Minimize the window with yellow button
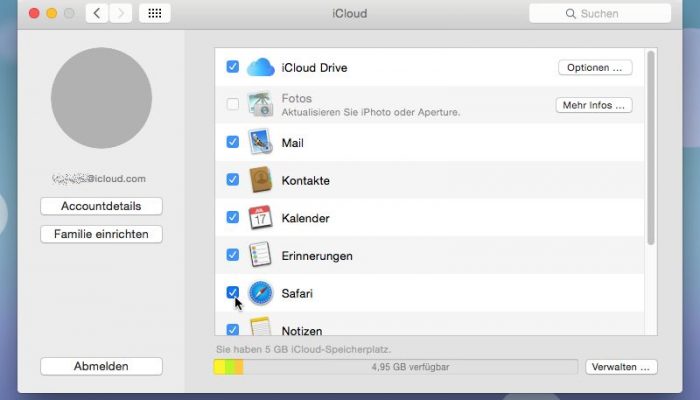 click(x=52, y=13)
